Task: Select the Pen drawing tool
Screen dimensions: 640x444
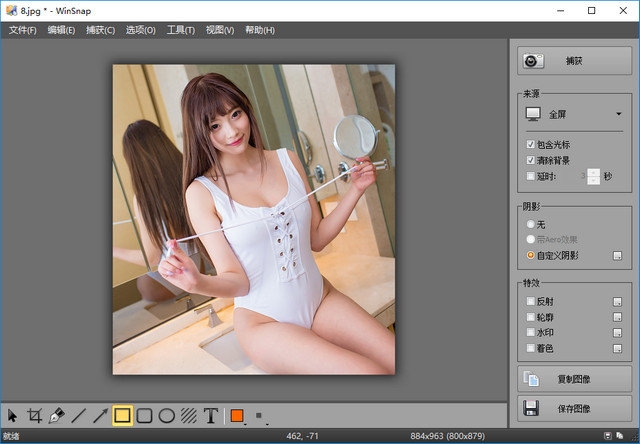Action: [x=57, y=415]
